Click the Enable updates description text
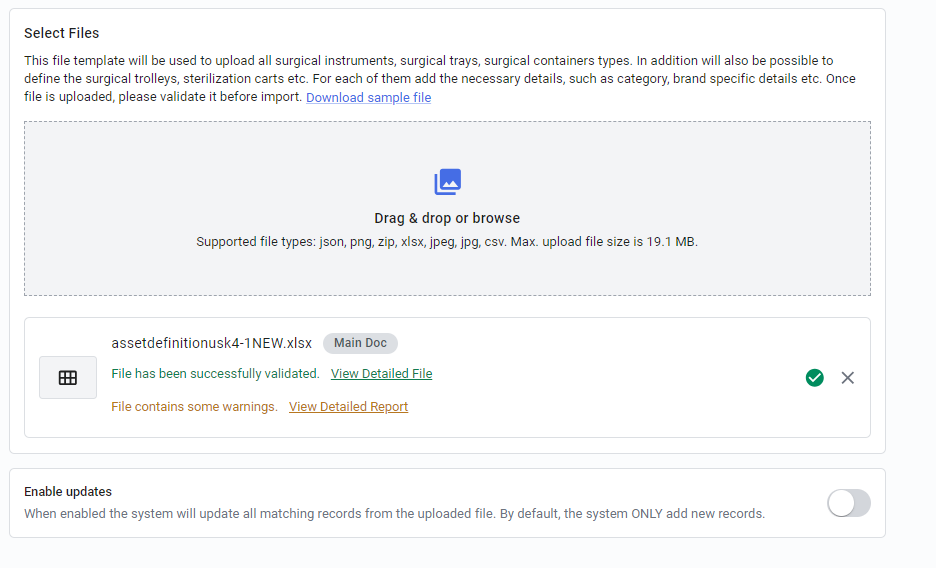936x568 pixels. click(394, 514)
